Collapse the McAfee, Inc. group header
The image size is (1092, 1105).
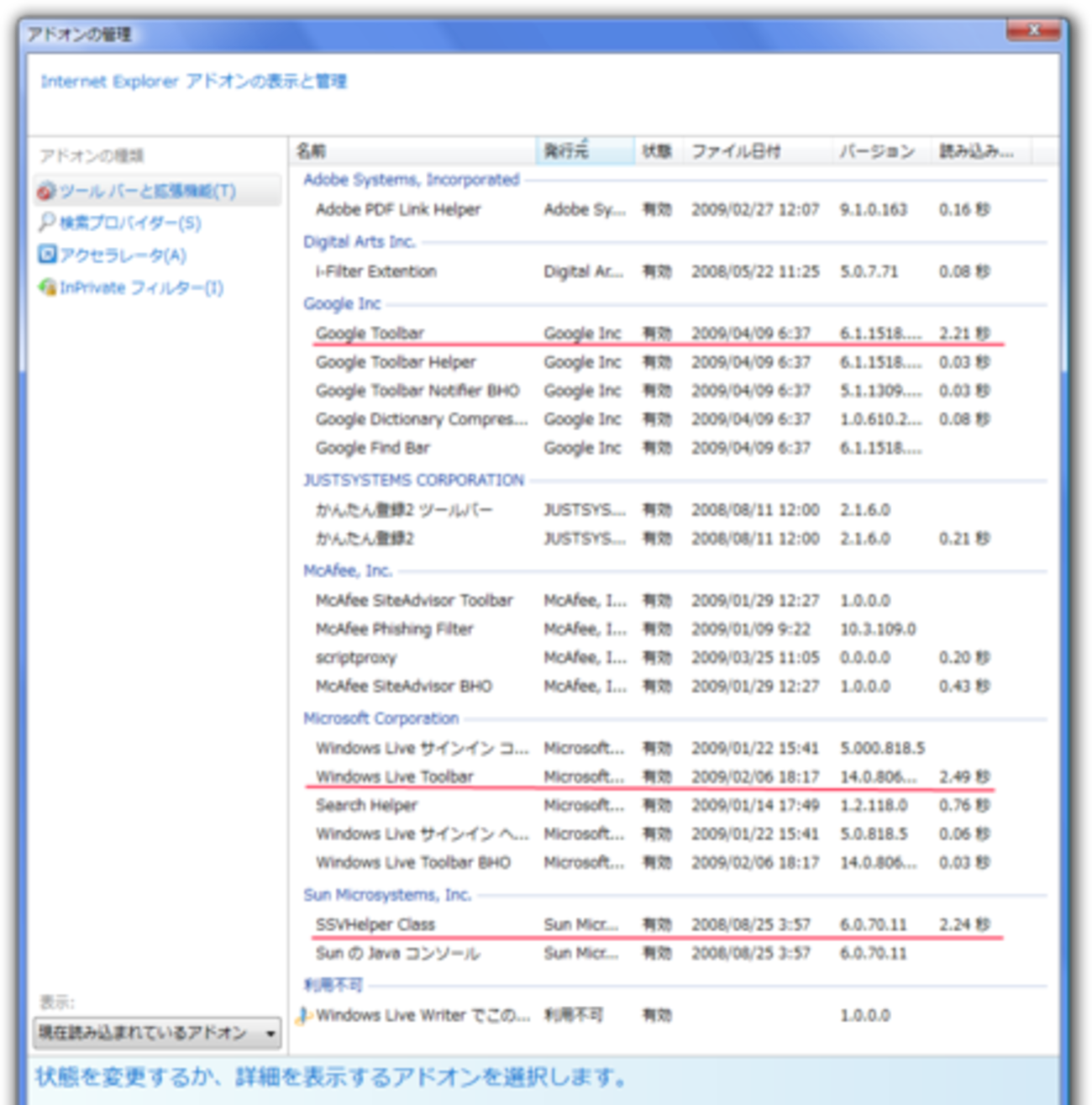point(347,571)
